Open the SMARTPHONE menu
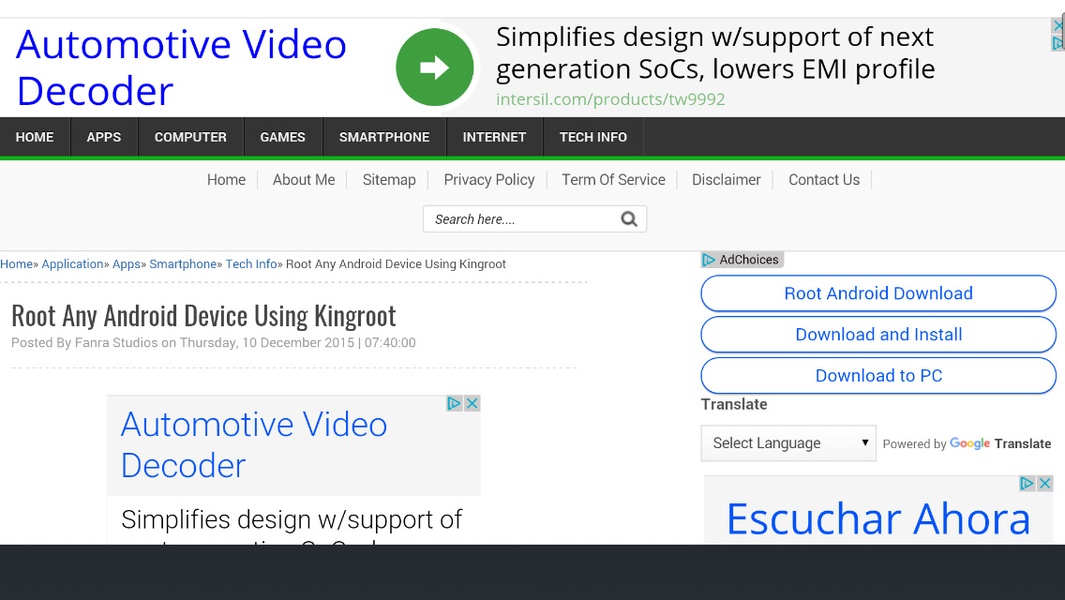Screen dimensions: 1065x600 (384, 137)
